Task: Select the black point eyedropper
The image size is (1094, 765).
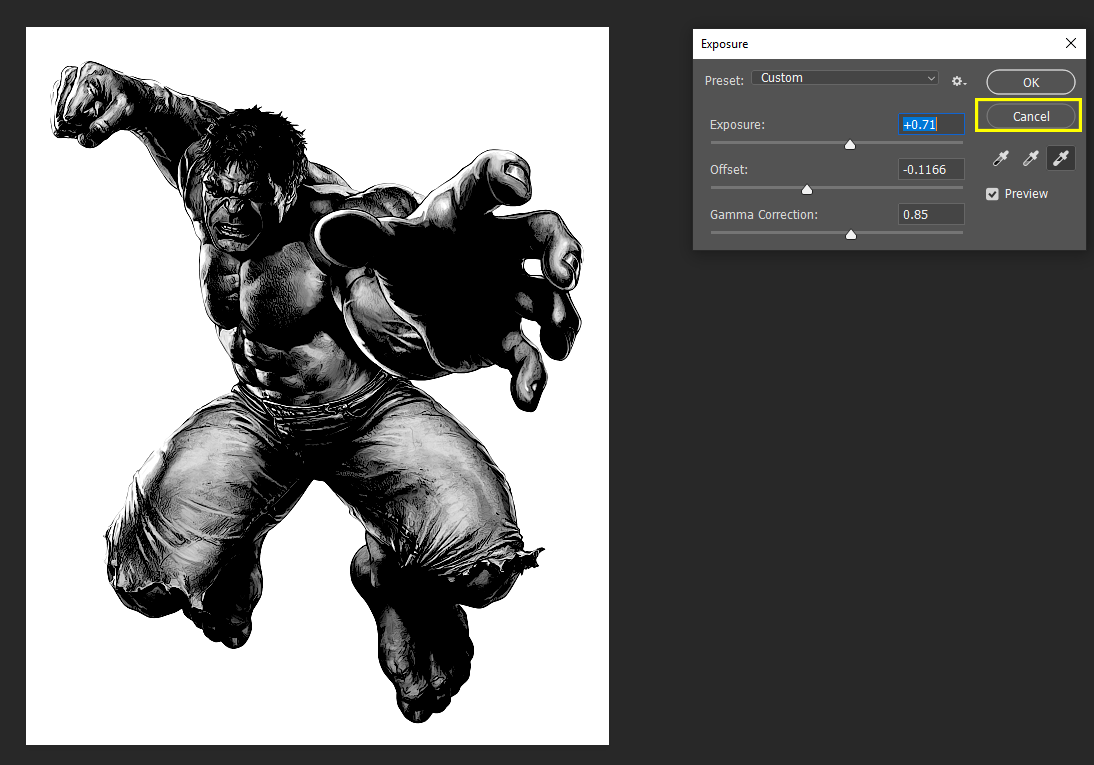Action: [x=1001, y=158]
